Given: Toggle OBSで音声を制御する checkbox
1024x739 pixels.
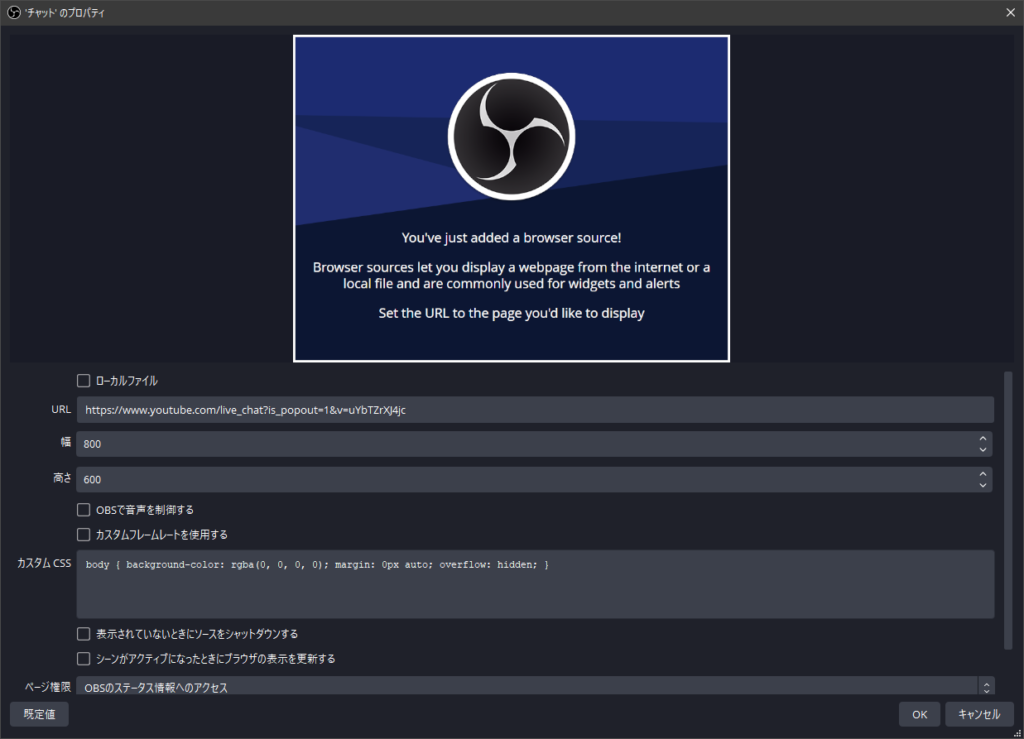Looking at the screenshot, I should coord(84,510).
